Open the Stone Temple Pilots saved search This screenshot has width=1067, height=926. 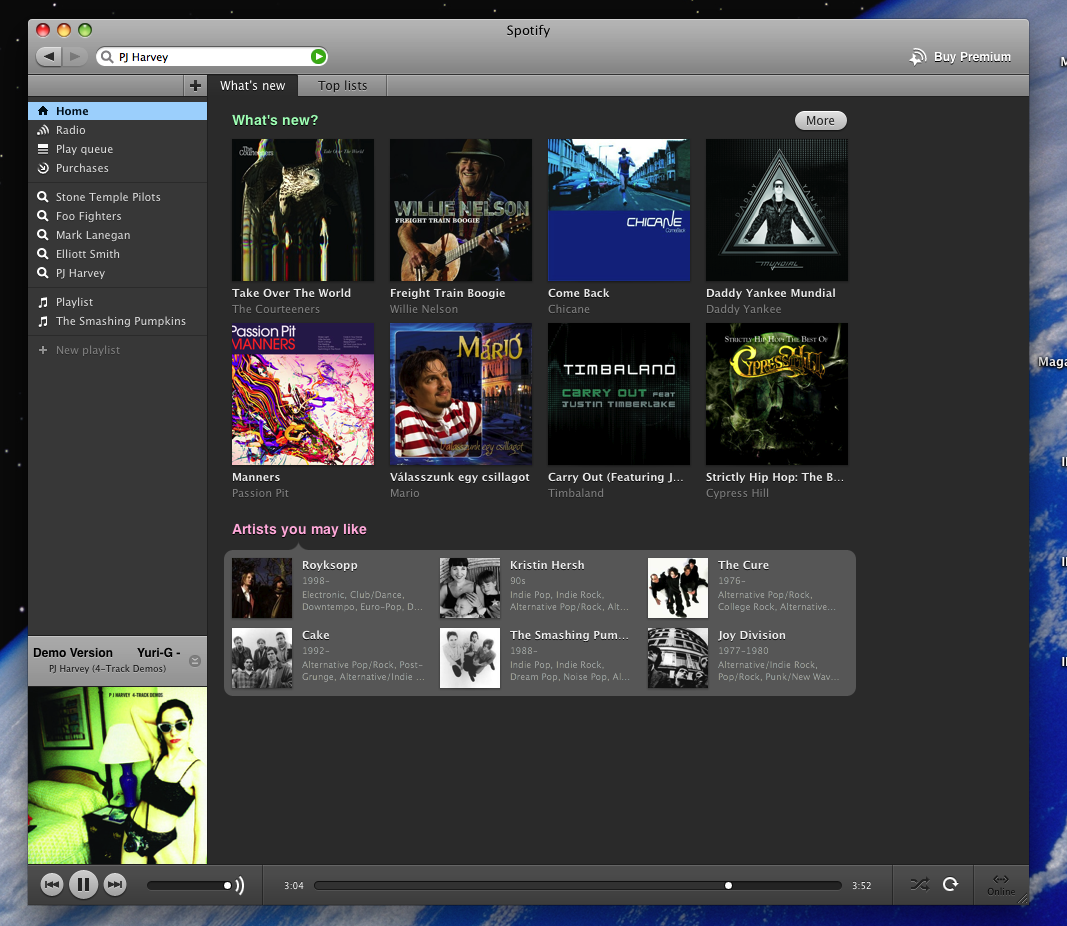[x=117, y=197]
